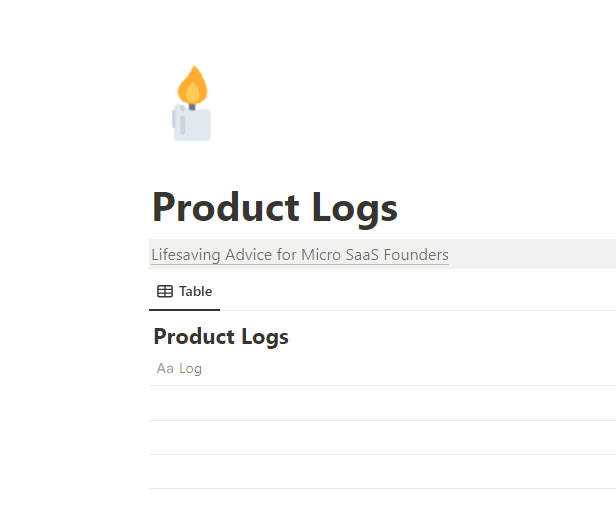This screenshot has height=523, width=616.
Task: Select the first empty table row
Action: pos(380,403)
